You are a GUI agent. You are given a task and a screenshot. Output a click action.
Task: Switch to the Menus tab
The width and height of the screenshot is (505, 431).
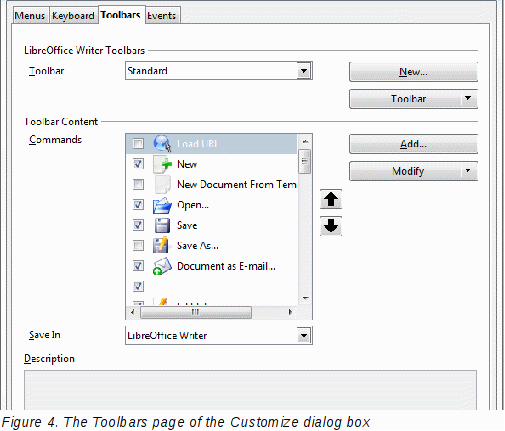[x=30, y=16]
